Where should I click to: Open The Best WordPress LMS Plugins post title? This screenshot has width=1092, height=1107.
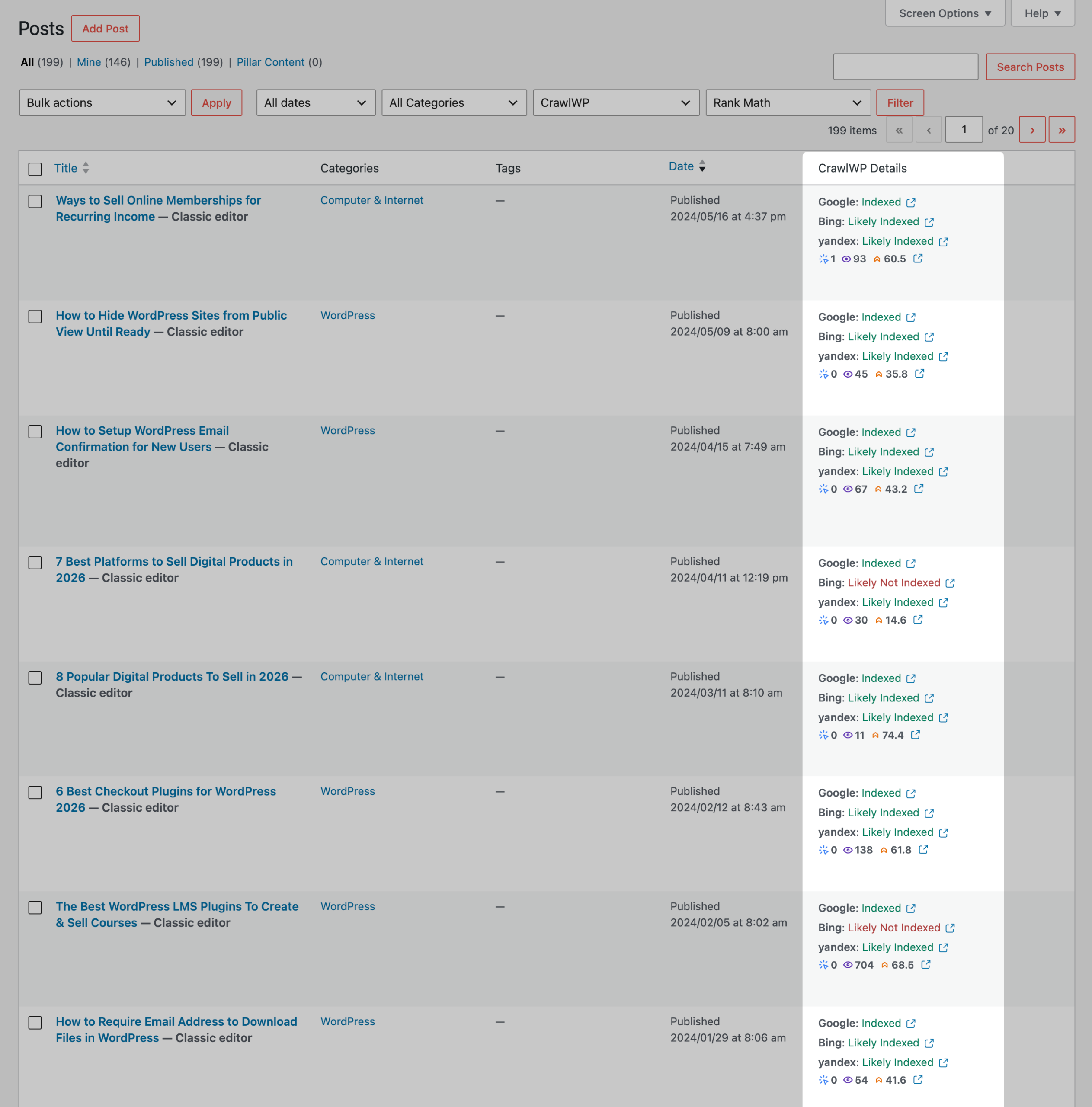click(177, 915)
